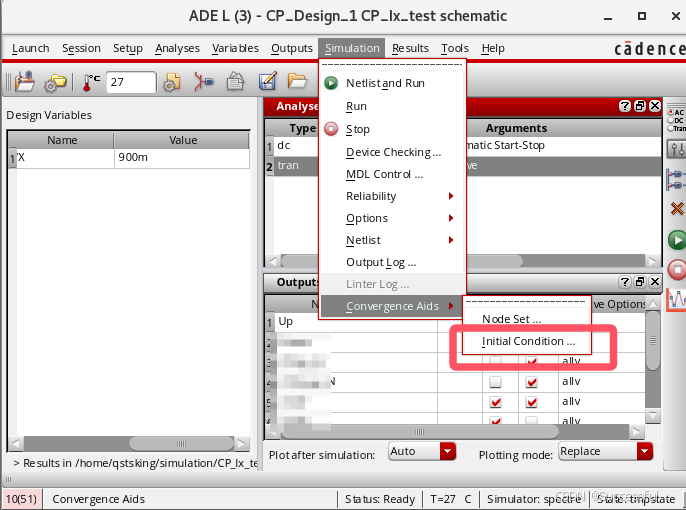686x510 pixels.
Task: Click the temperature input field showing 27
Action: tap(131, 82)
